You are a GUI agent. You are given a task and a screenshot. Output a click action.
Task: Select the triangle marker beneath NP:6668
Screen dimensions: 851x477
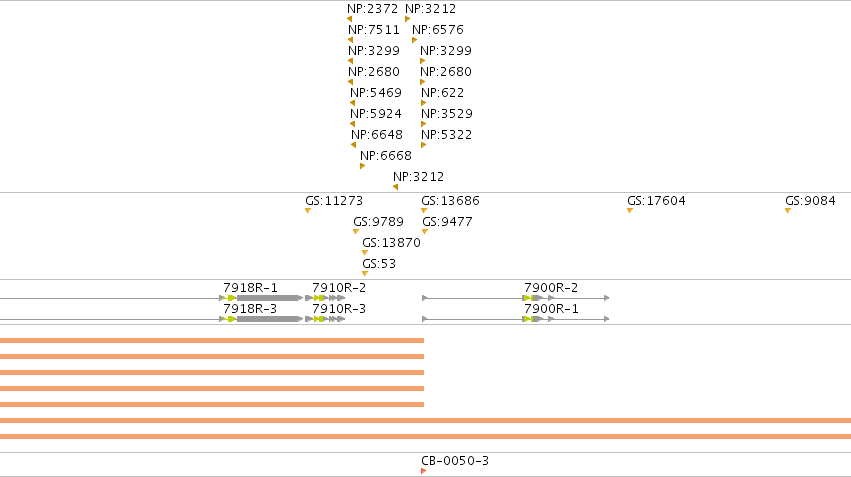pyautogui.click(x=363, y=166)
